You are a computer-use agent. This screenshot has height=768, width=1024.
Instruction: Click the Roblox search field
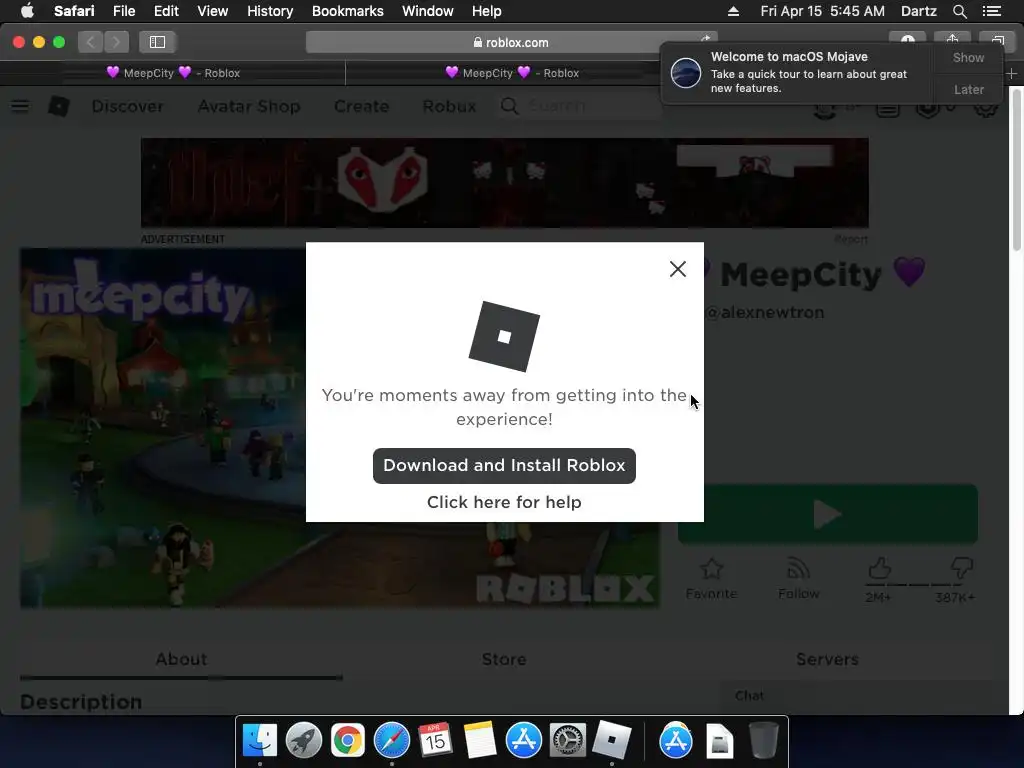(x=578, y=106)
